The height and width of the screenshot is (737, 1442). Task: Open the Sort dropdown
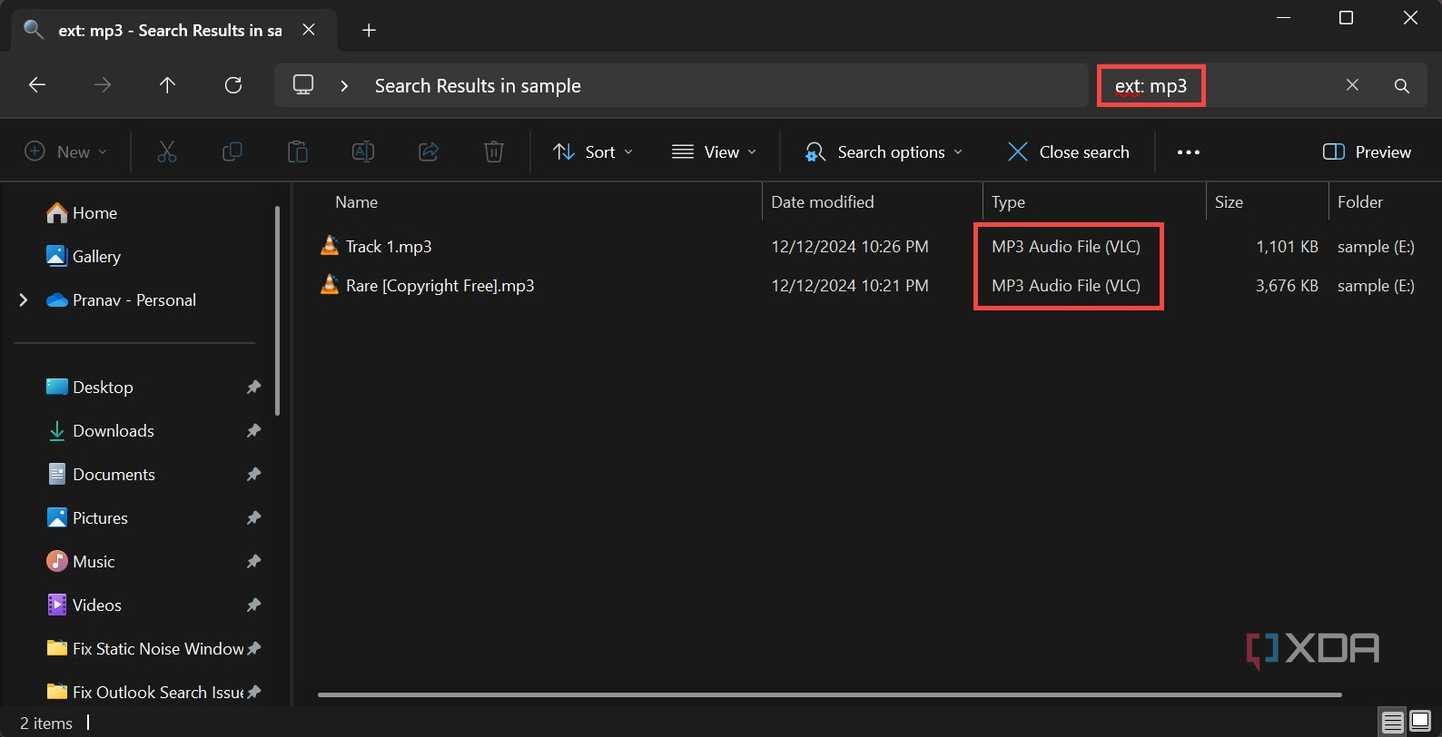pos(593,152)
